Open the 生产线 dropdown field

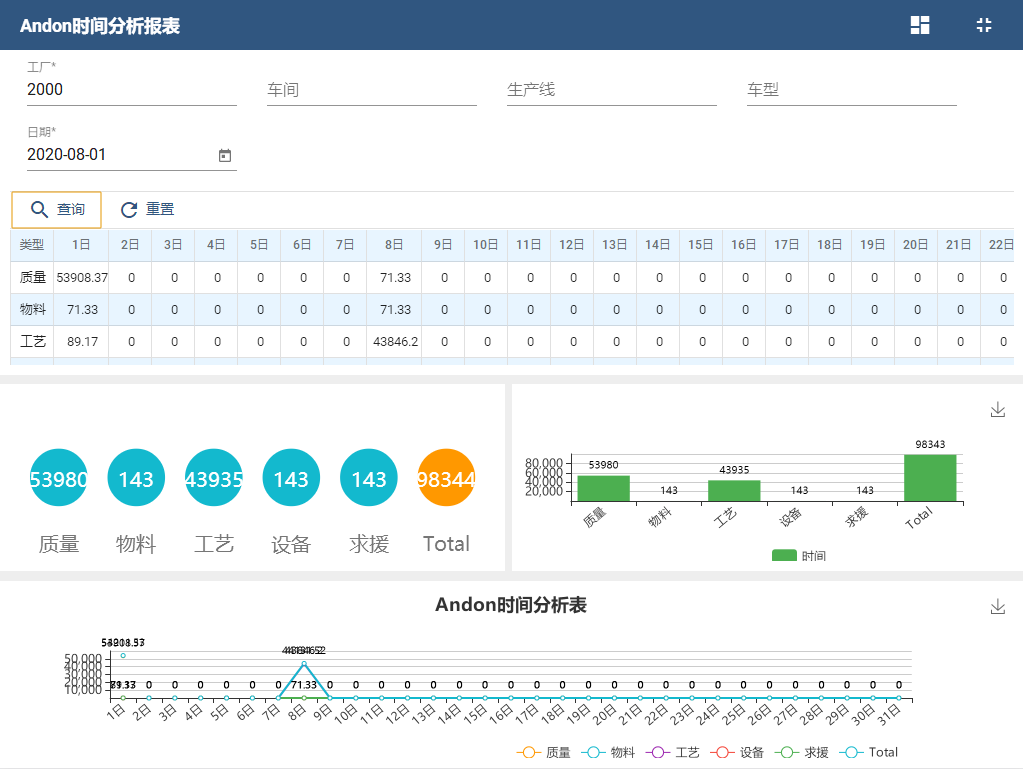(x=611, y=90)
